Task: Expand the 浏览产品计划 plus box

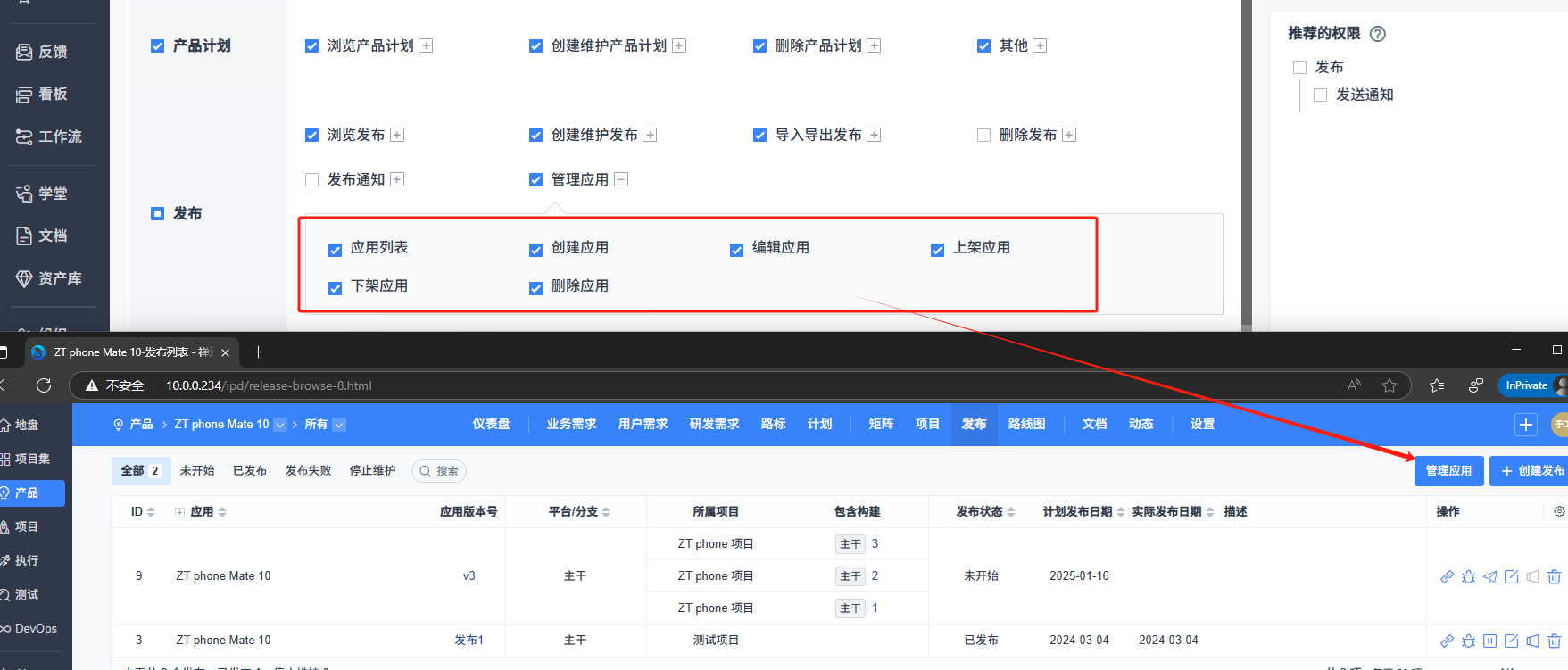Action: pos(427,45)
